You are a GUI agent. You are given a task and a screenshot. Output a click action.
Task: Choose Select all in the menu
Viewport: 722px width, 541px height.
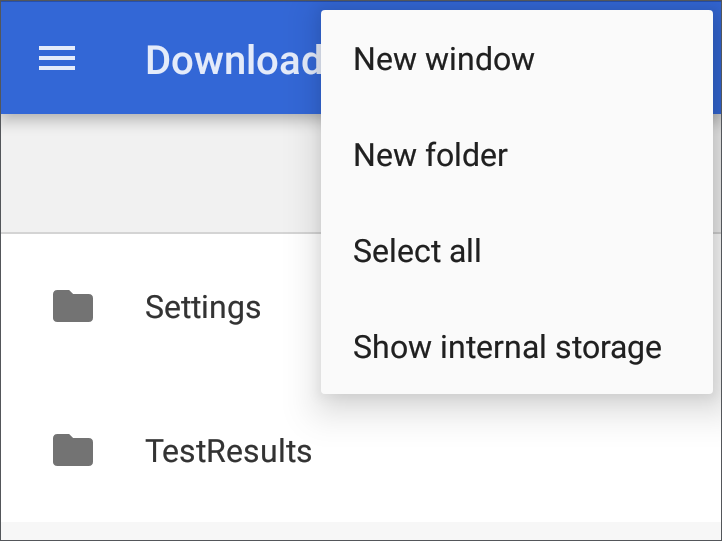coord(517,251)
